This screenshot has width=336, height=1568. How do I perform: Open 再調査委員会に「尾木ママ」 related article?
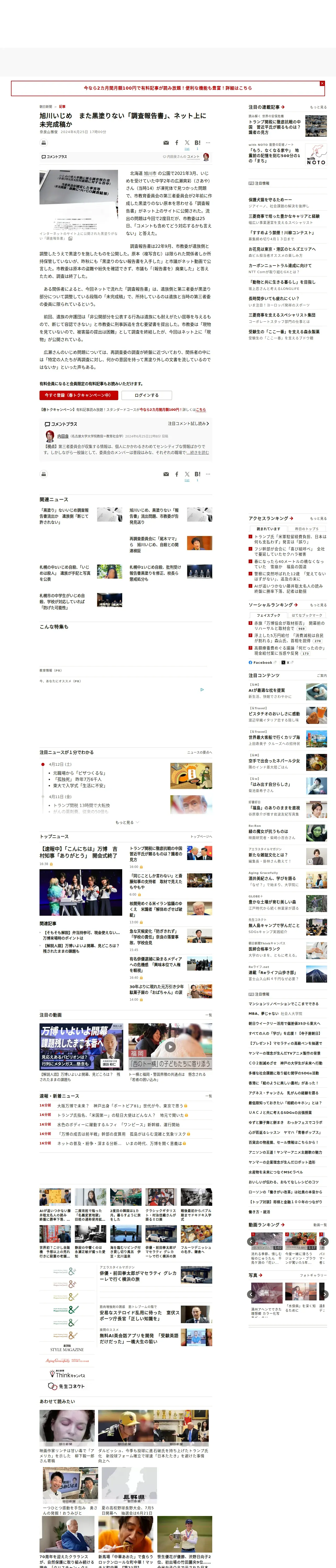[x=154, y=545]
